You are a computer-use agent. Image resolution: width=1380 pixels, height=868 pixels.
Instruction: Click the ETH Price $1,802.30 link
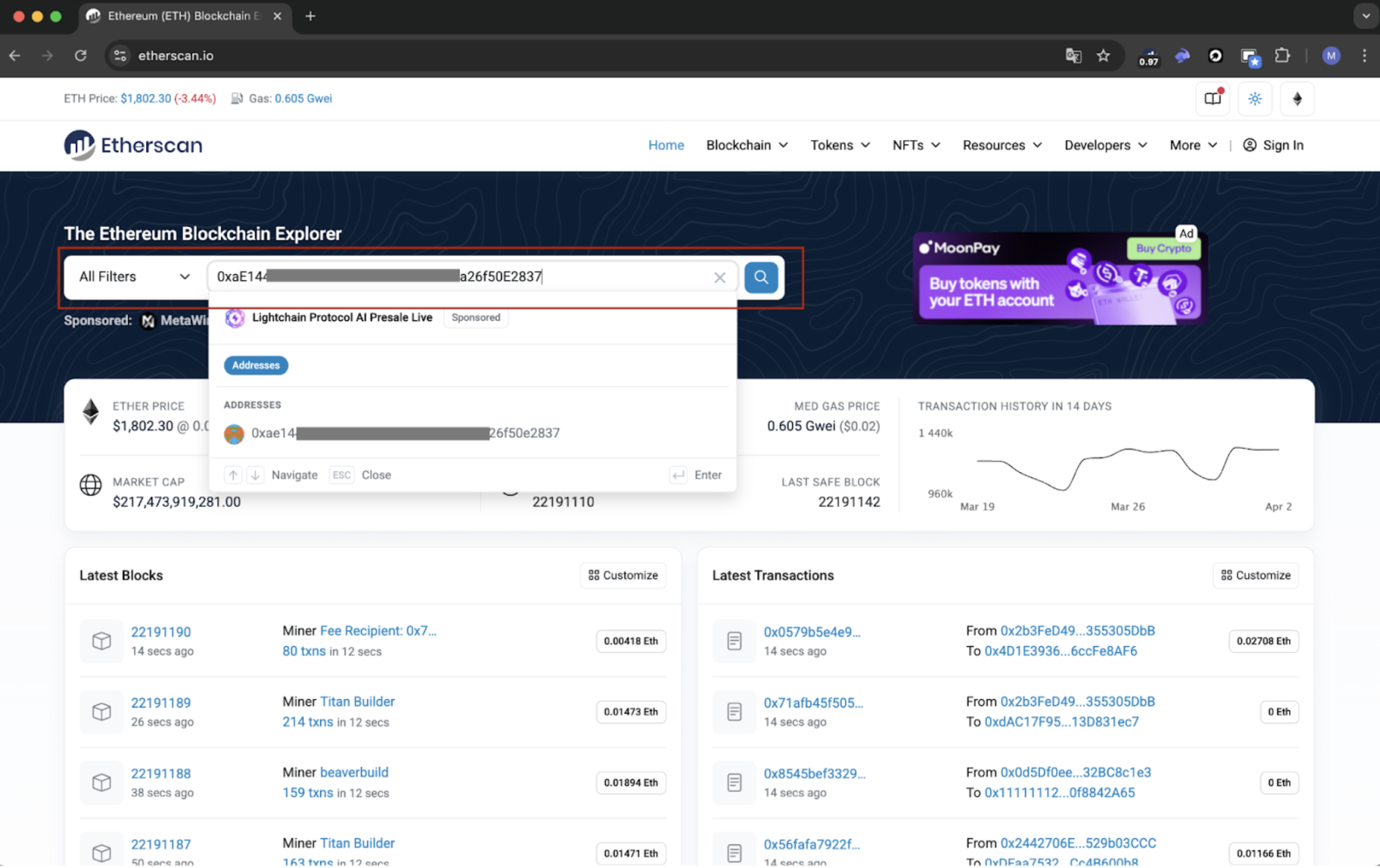[146, 98]
